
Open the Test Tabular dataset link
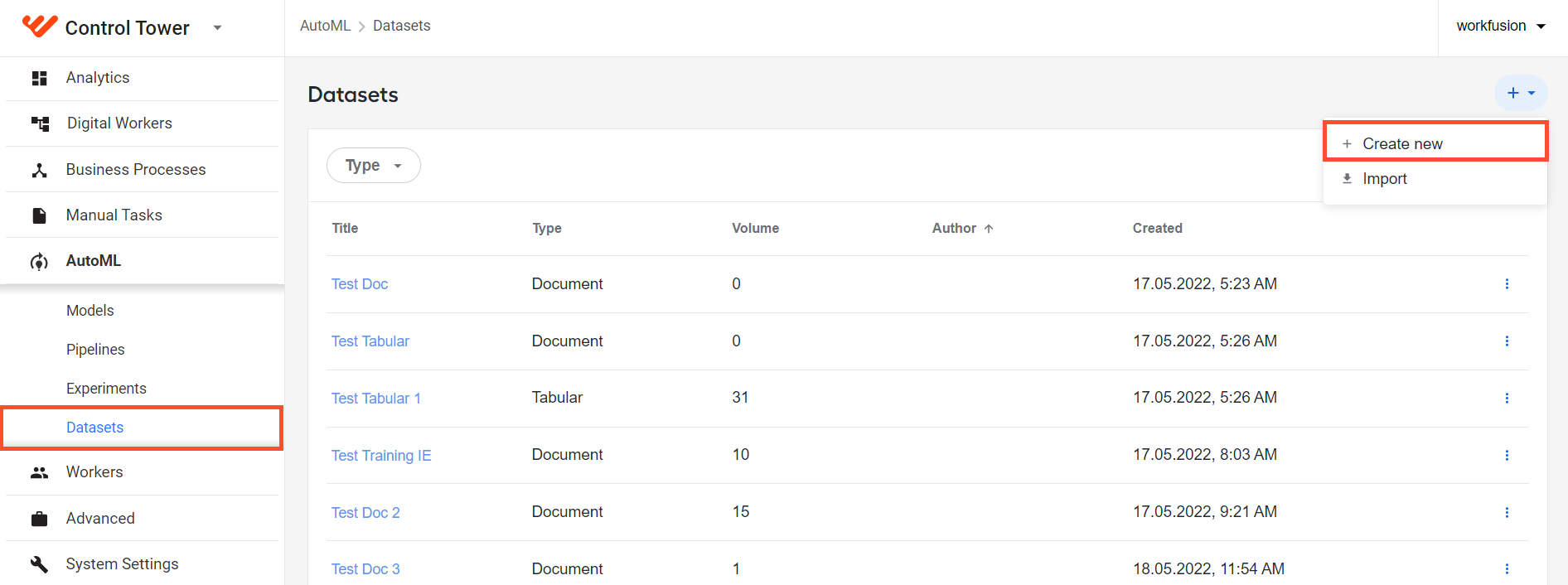pyautogui.click(x=370, y=341)
